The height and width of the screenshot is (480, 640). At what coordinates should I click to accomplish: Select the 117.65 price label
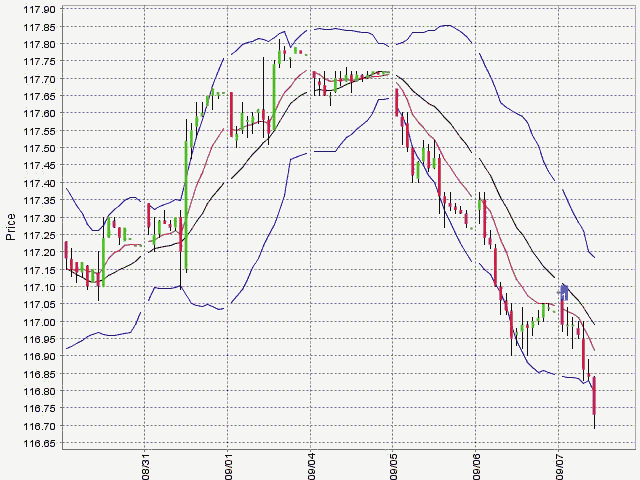[40, 96]
